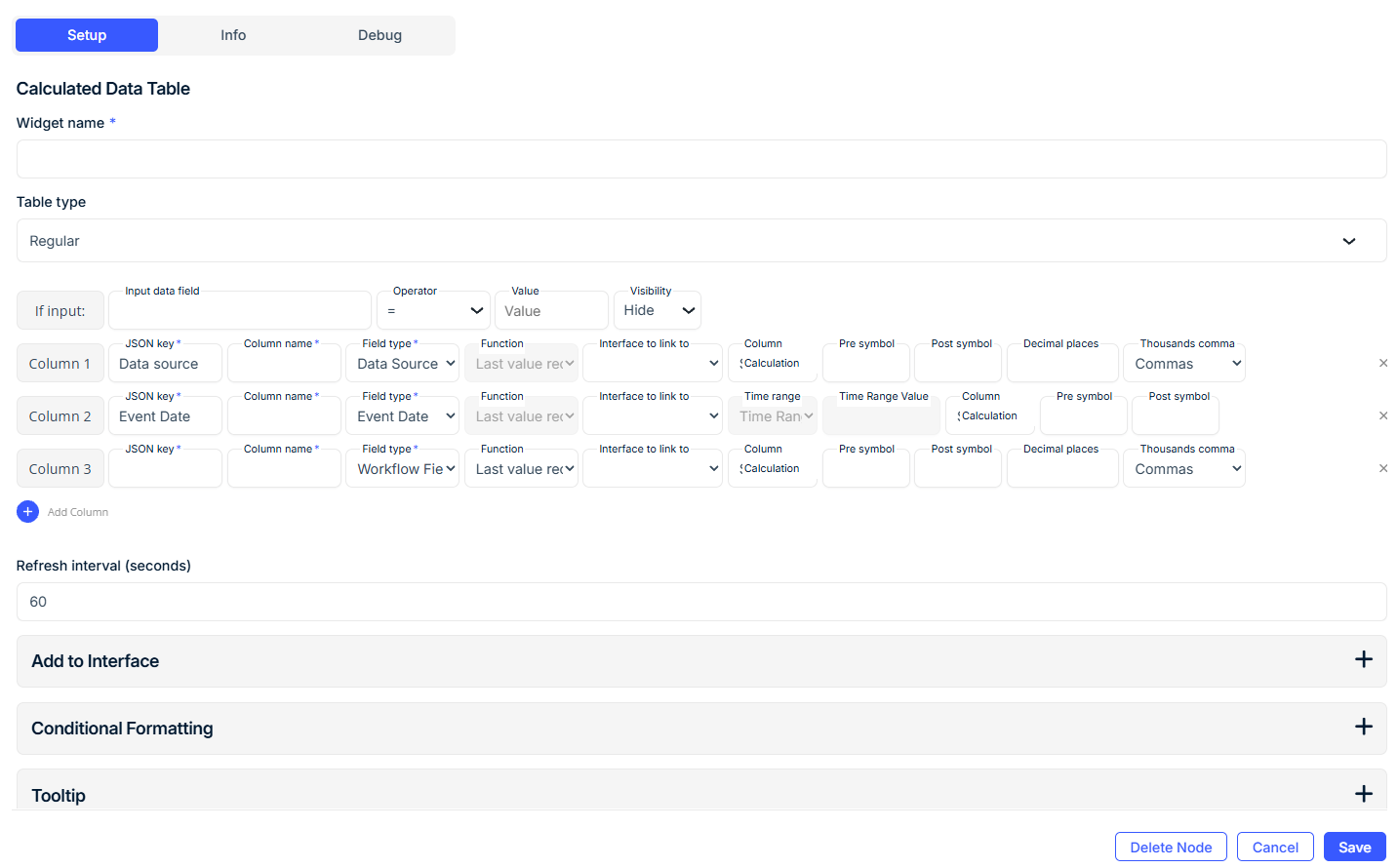Click Column 1 Calculation field
The height and width of the screenshot is (868, 1398).
(x=773, y=363)
